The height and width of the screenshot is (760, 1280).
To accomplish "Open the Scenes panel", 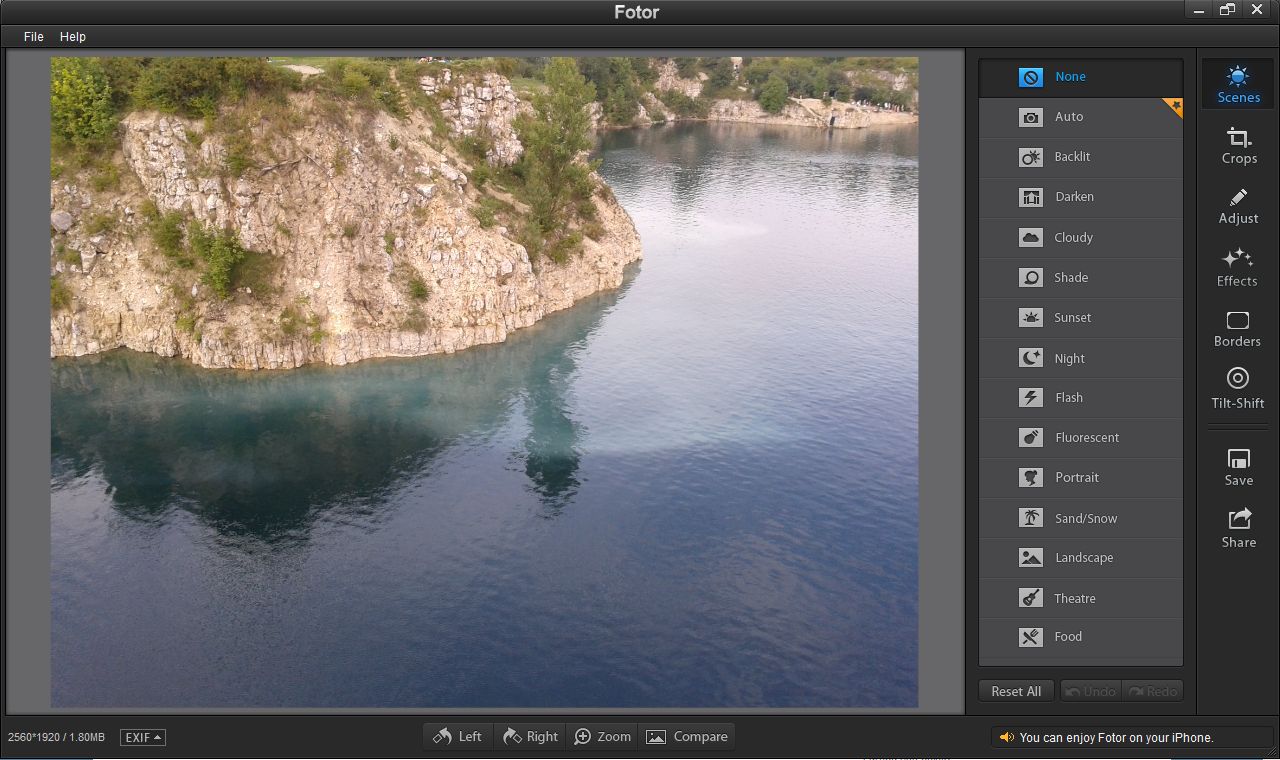I will coord(1238,85).
